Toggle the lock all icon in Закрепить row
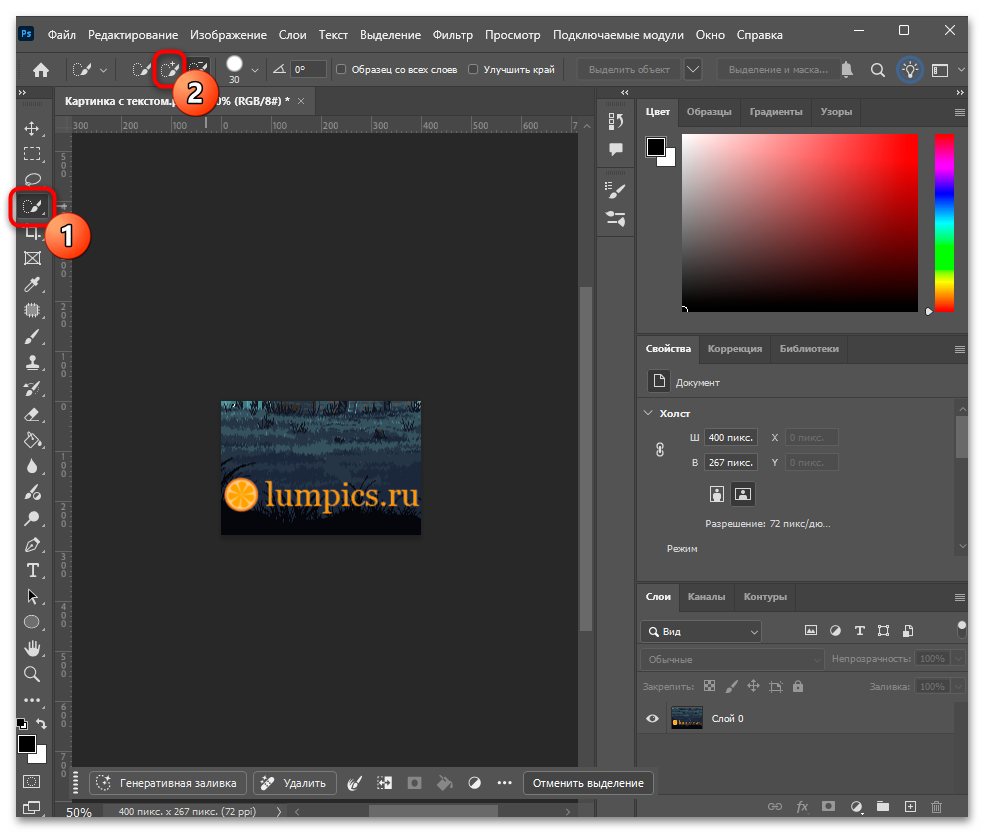This screenshot has height=833, width=984. tap(798, 686)
